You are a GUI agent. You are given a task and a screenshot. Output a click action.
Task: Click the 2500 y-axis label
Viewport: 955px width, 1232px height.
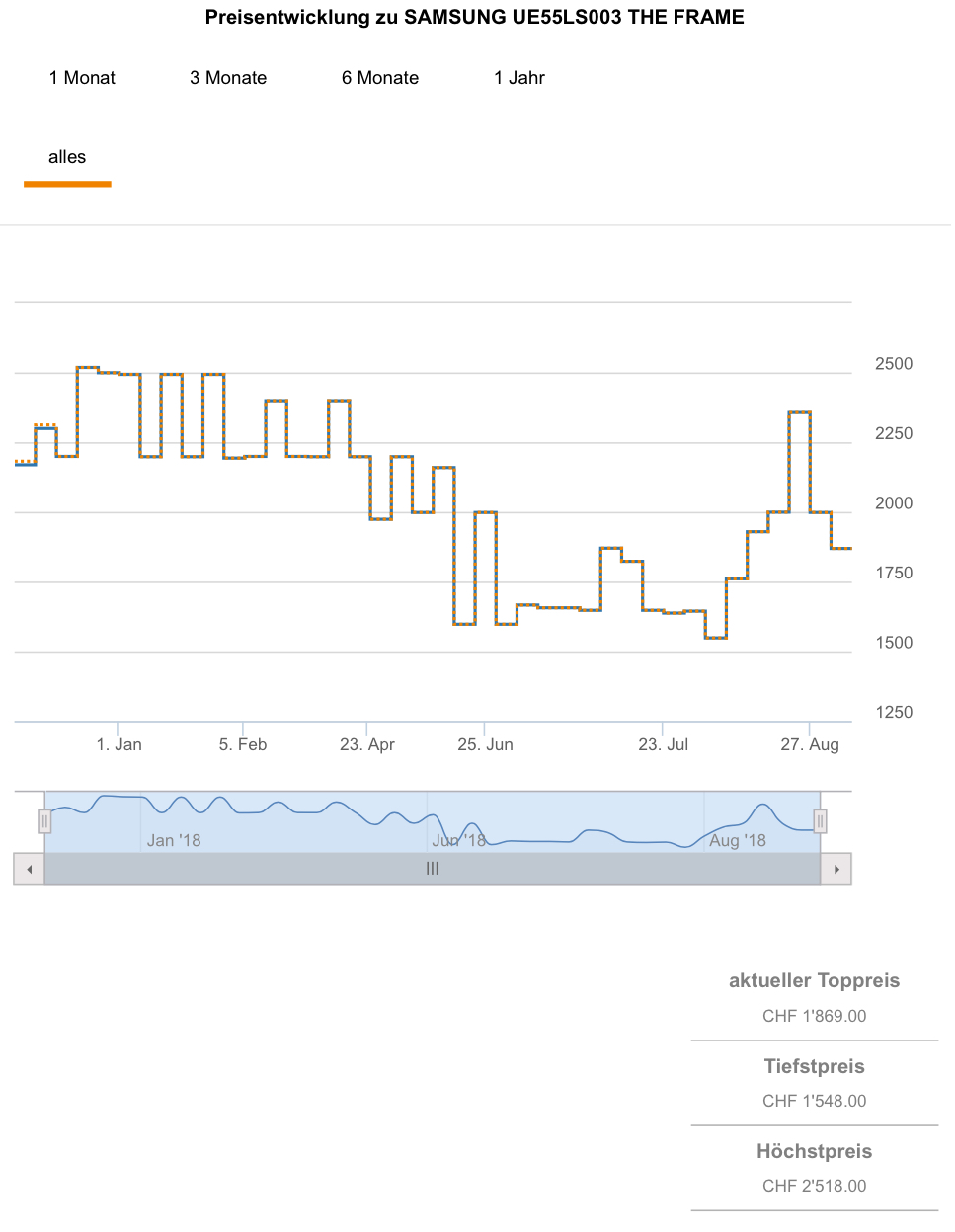[x=894, y=364]
